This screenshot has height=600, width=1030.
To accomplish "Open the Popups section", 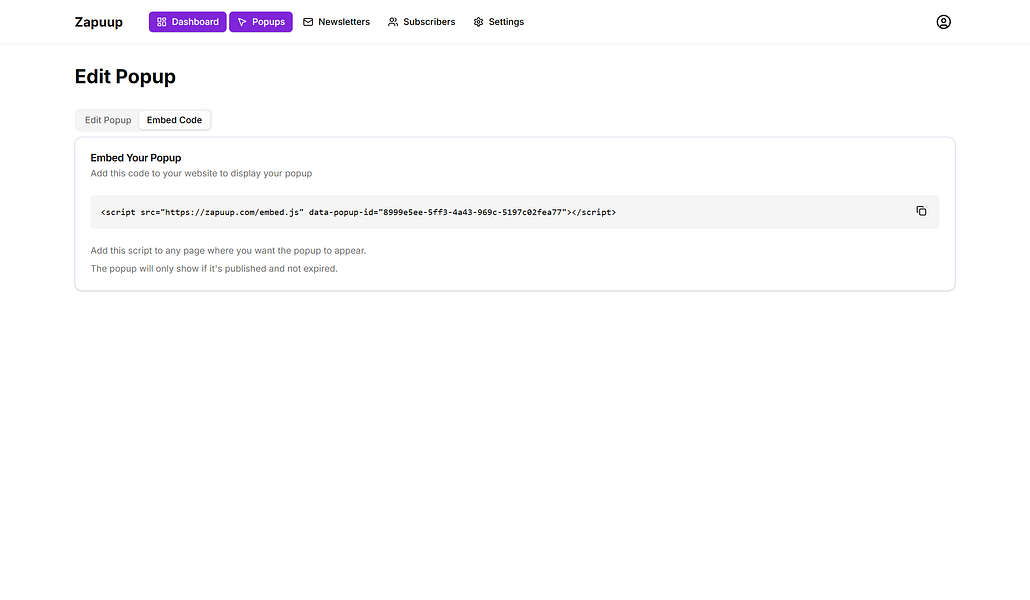I will pos(261,22).
